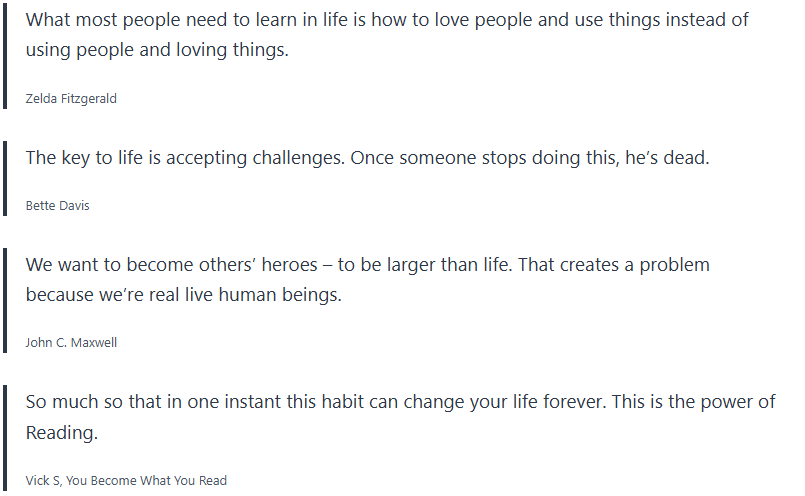Click the quote 'The key to life is accepting challenges'
805x496 pixels.
367,158
